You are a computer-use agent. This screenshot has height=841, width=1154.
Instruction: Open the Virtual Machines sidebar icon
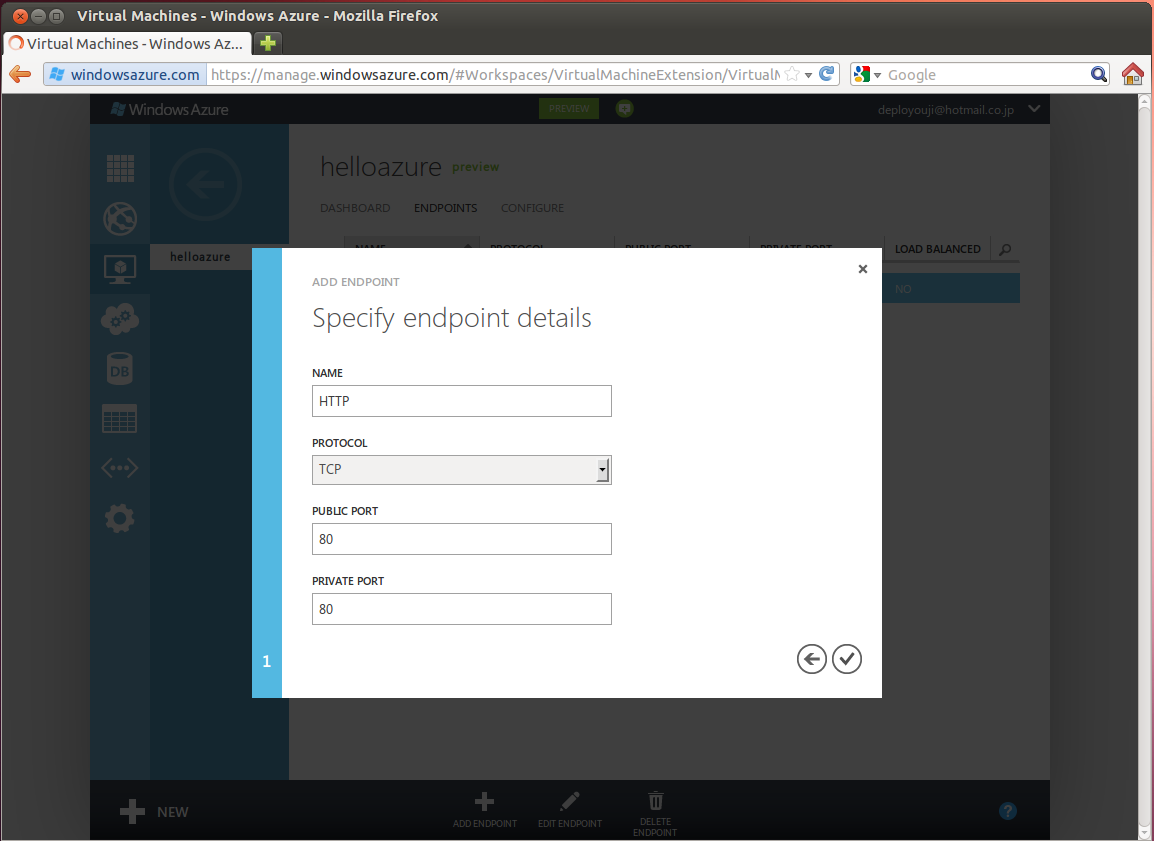pos(120,269)
